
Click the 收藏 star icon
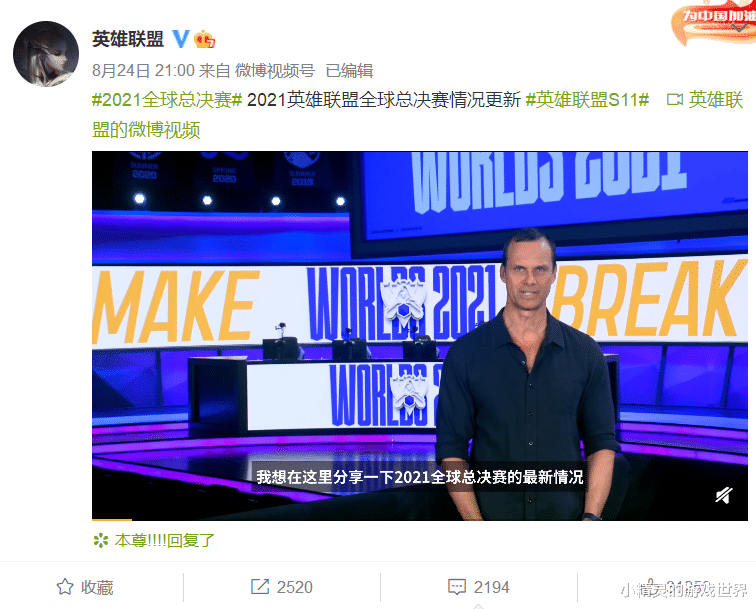coord(65,587)
